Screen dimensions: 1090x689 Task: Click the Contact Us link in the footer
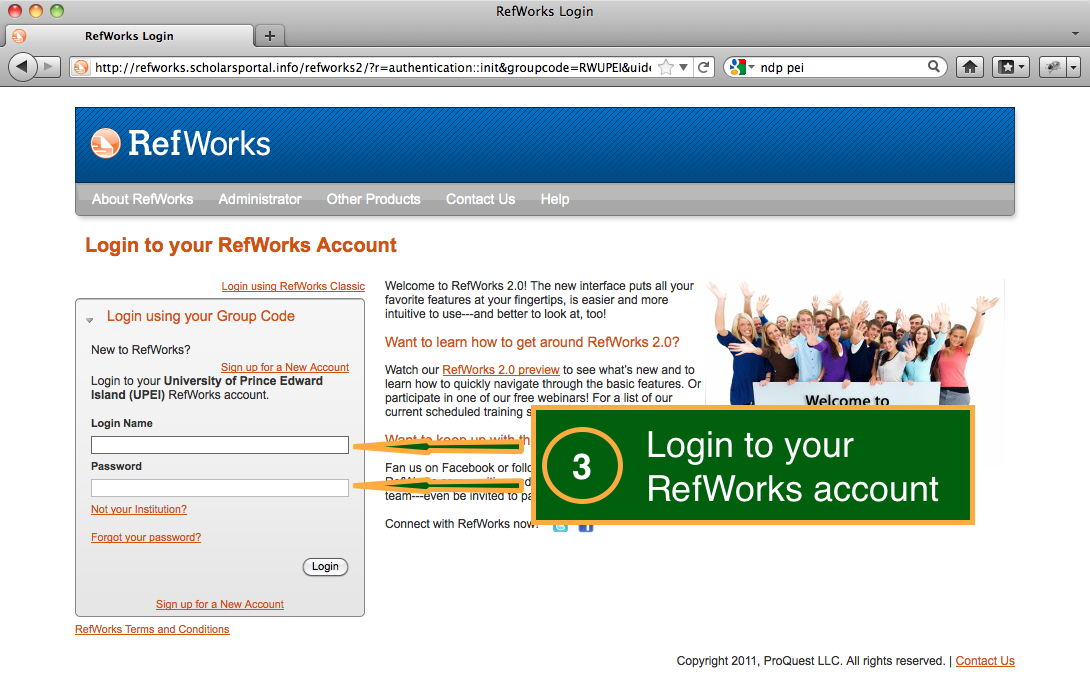point(985,661)
